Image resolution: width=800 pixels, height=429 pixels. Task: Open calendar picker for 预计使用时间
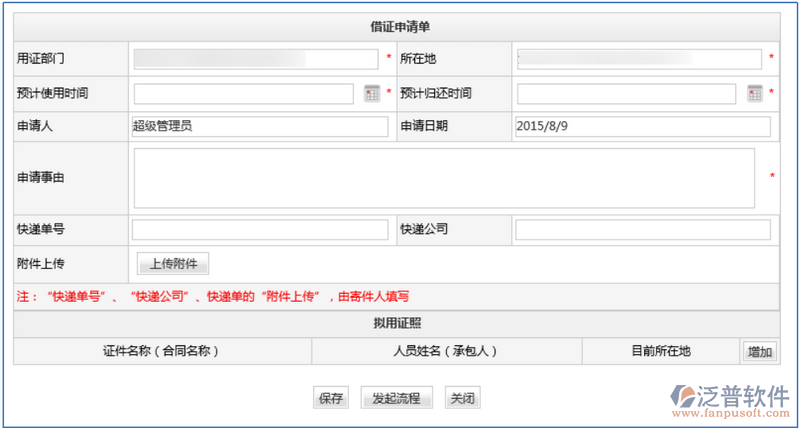coord(372,93)
